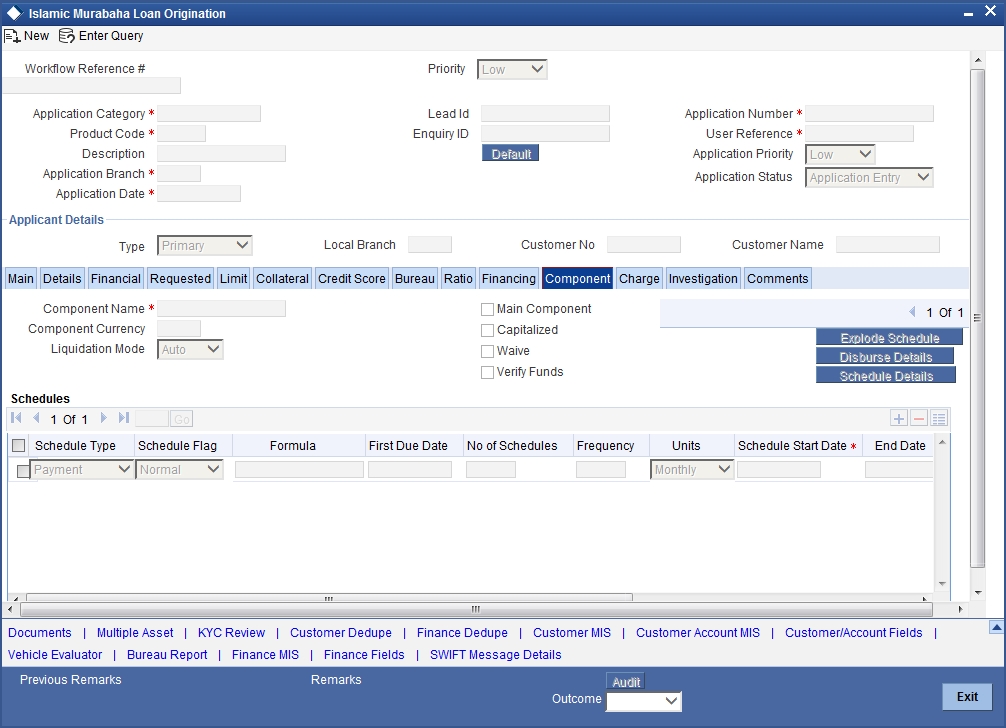Open the SWIFT Message Details link
This screenshot has height=728, width=1006.
coord(495,654)
